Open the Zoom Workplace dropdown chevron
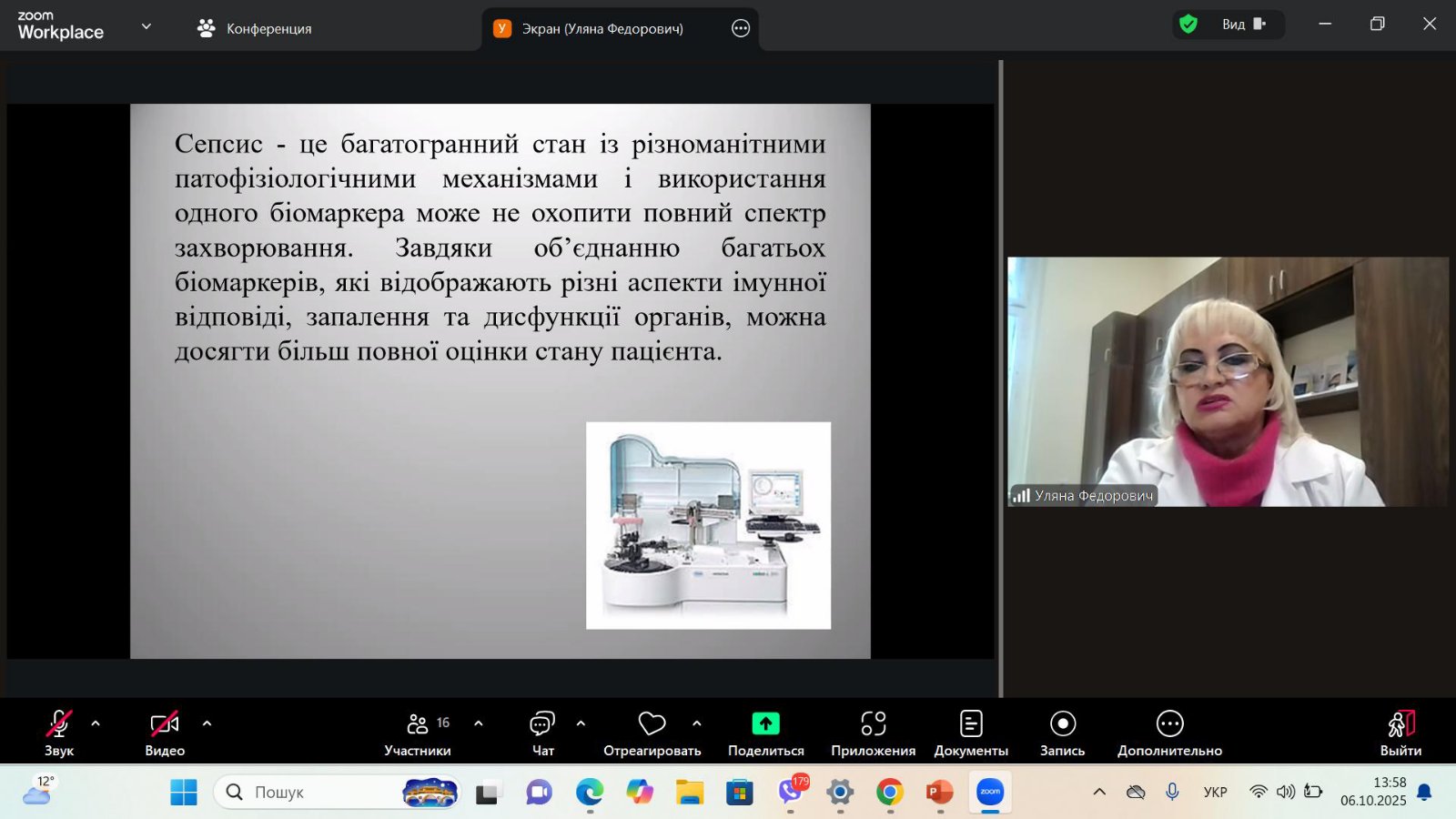The height and width of the screenshot is (819, 1456). [x=146, y=27]
